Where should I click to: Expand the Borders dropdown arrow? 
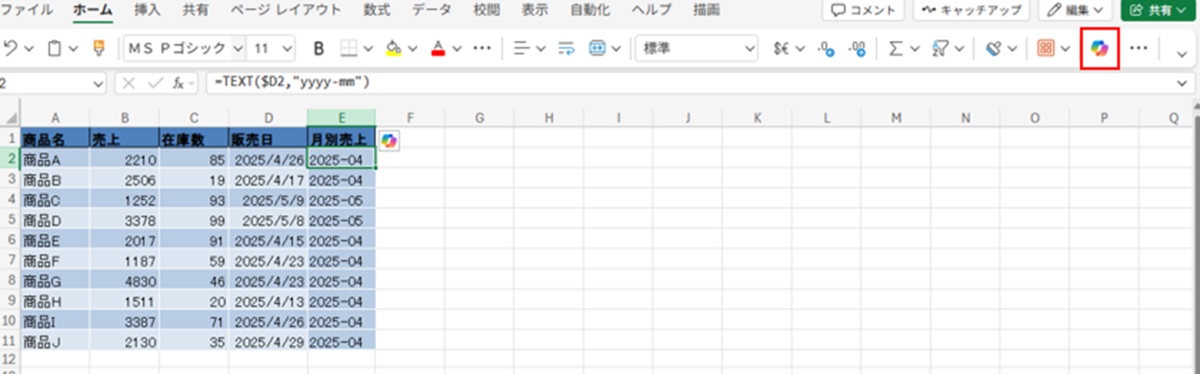(x=368, y=48)
